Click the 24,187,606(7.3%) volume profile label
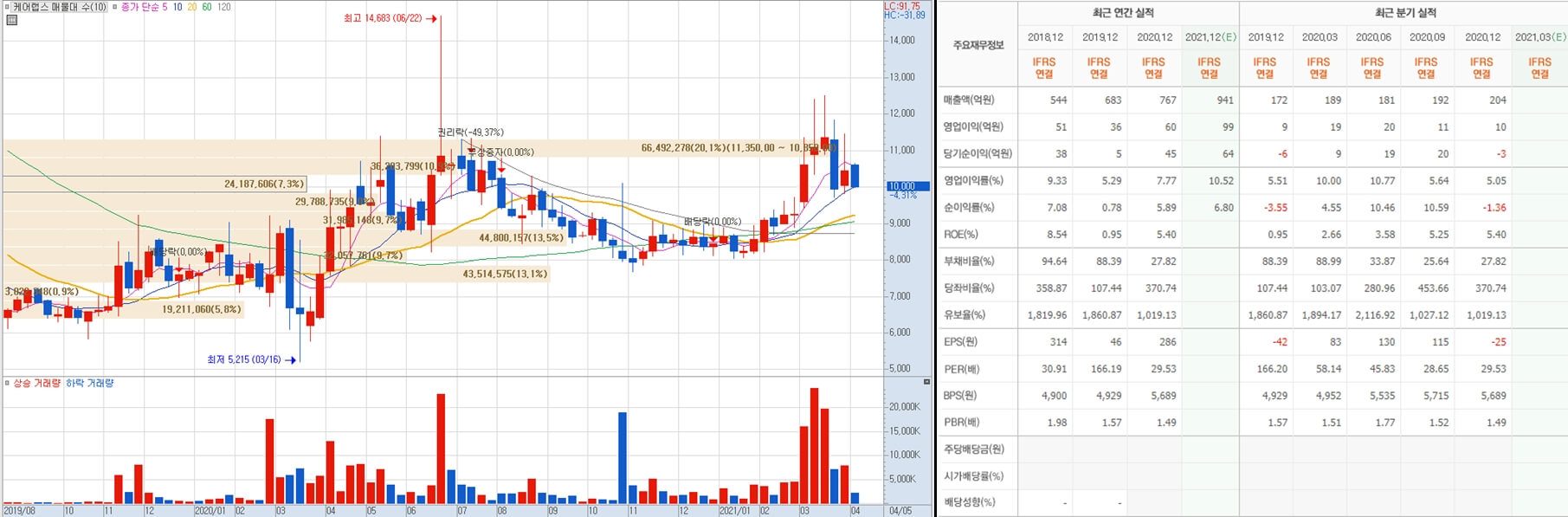The width and height of the screenshot is (1568, 517). tap(264, 184)
